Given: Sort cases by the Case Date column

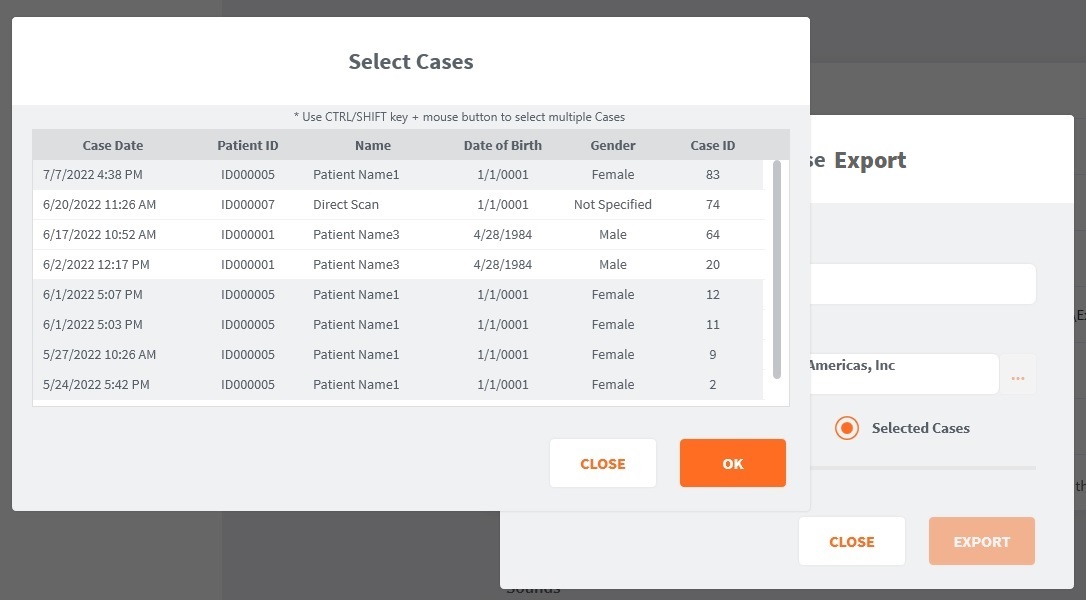Looking at the screenshot, I should coord(112,144).
